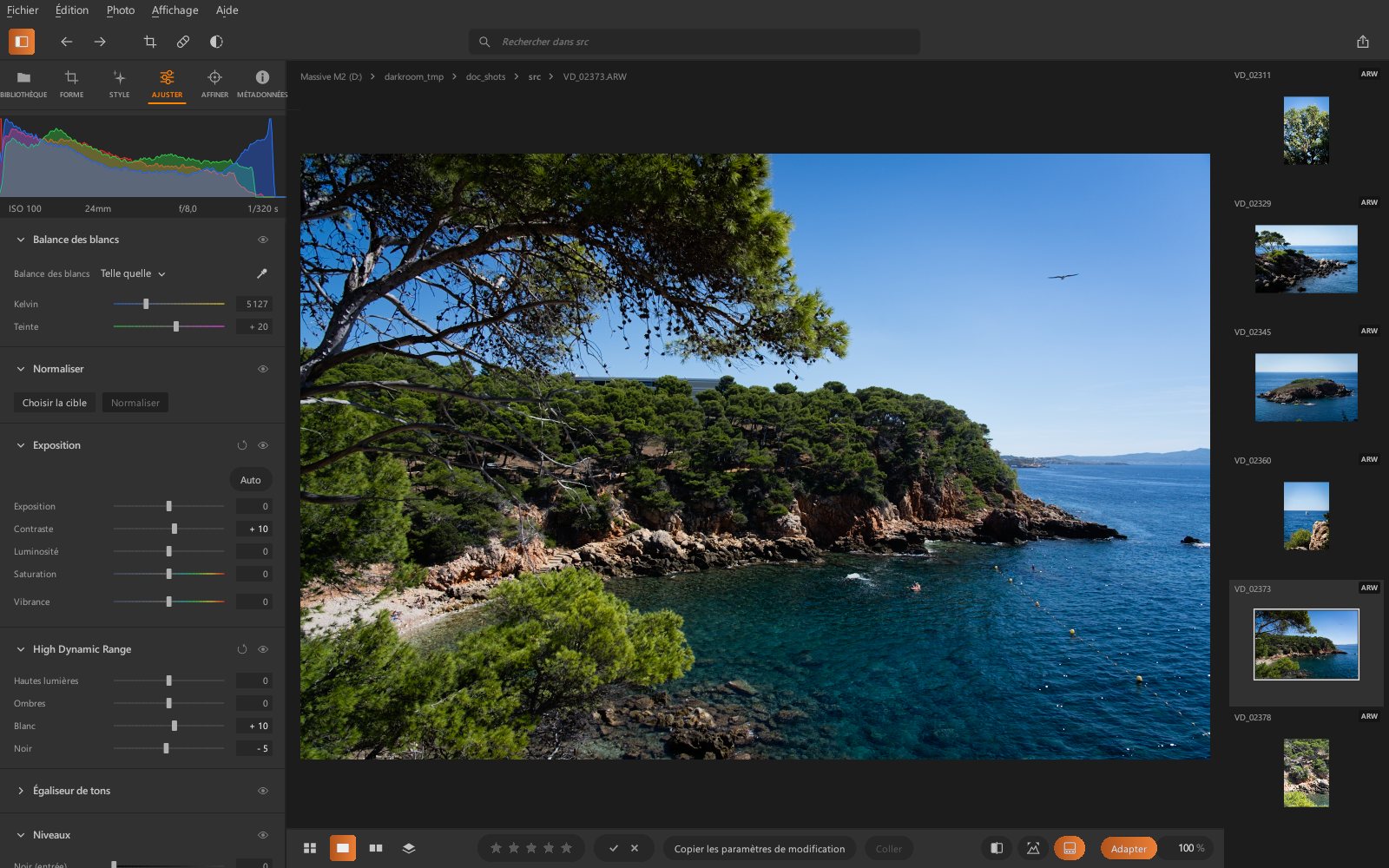Collapse the Normaliser section
Screen dimensions: 1389x868
[x=21, y=369]
